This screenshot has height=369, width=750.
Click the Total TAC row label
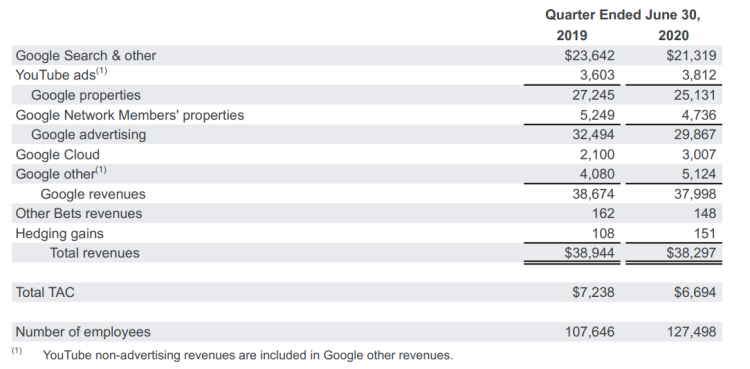(45, 292)
